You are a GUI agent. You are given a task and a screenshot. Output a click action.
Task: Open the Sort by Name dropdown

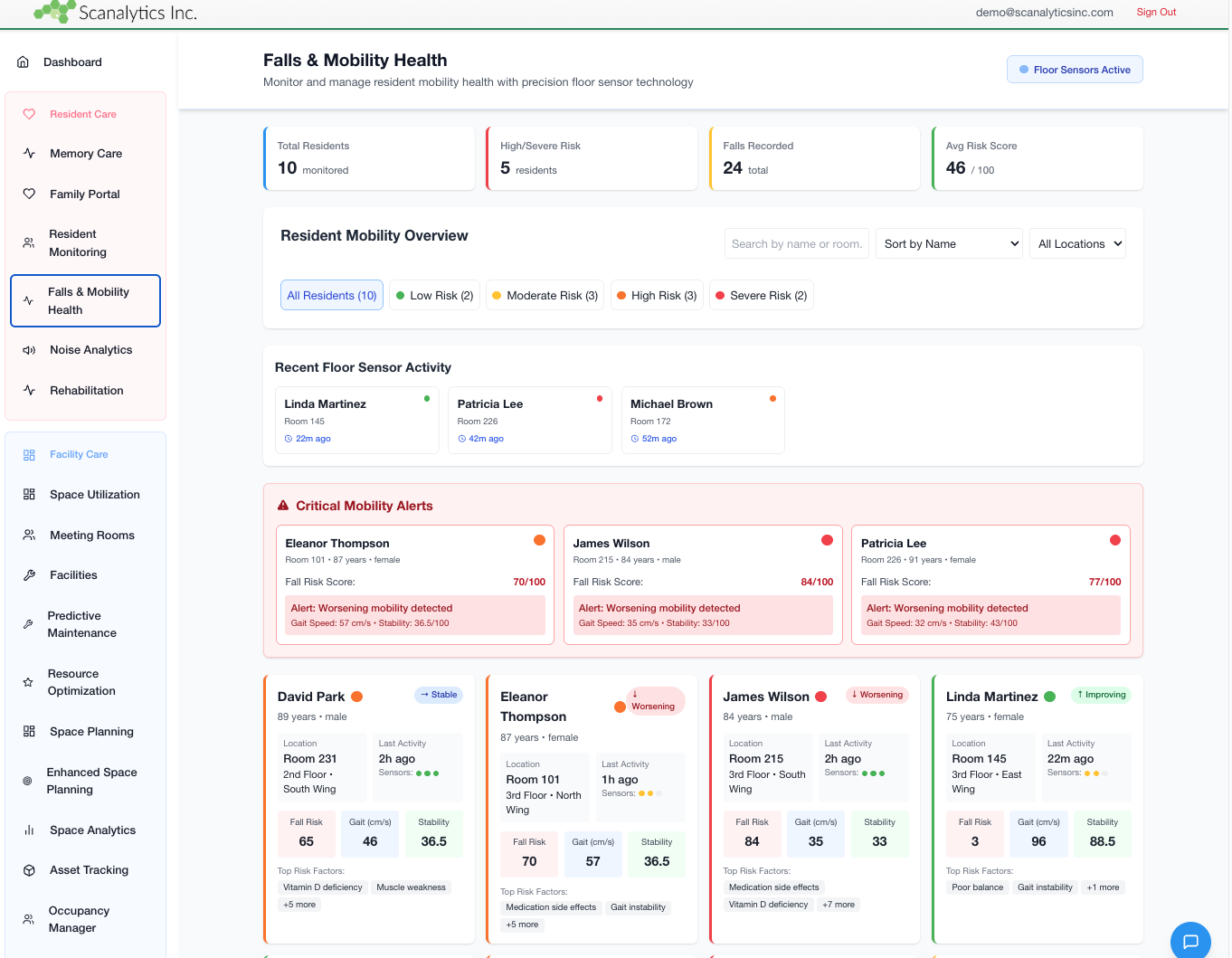pyautogui.click(x=949, y=243)
